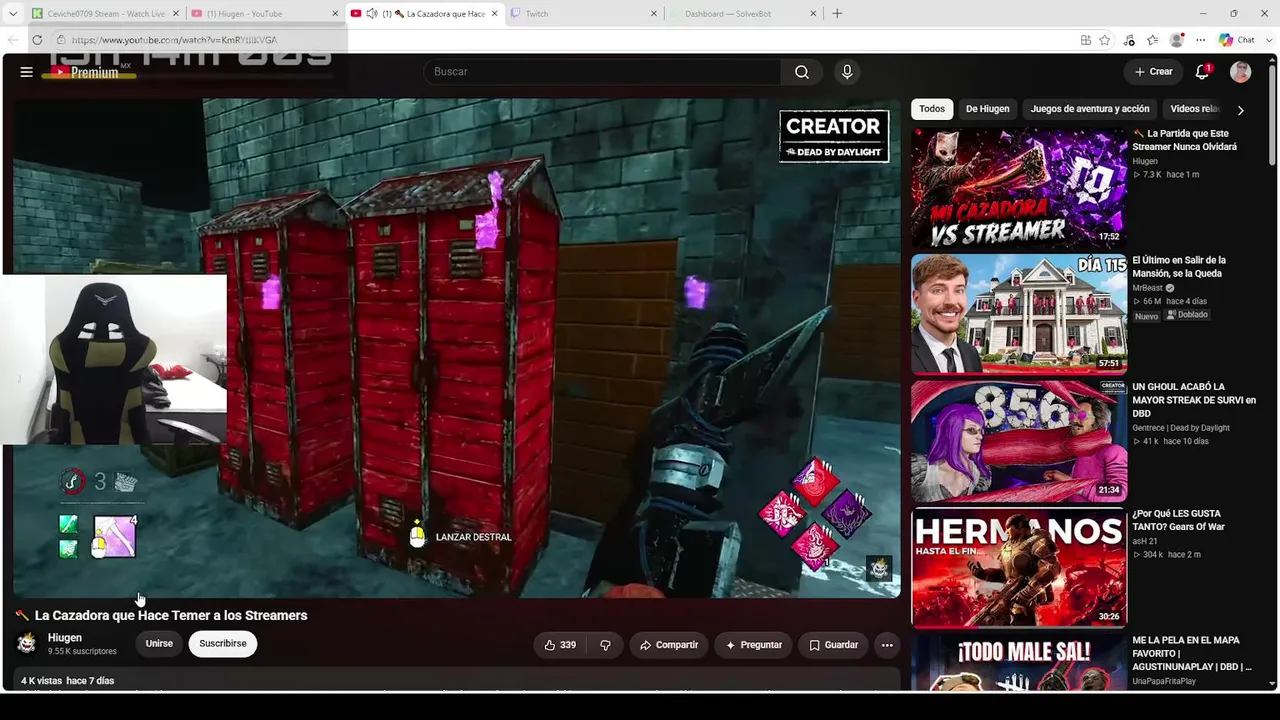Open title ME LA PELA EN EL MAPA FAVORITO
The width and height of the screenshot is (1280, 720).
[1192, 654]
